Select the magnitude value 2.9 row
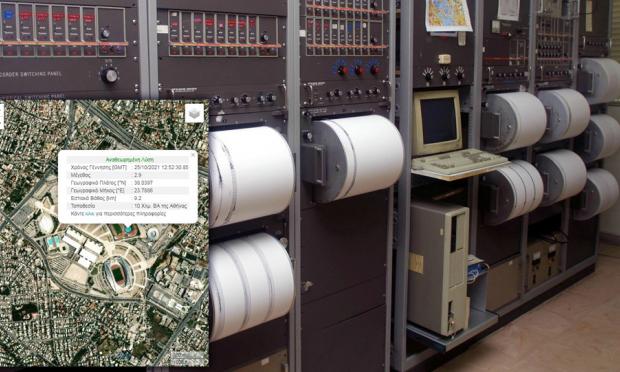Screen dimensions: 620x372 click(128, 175)
